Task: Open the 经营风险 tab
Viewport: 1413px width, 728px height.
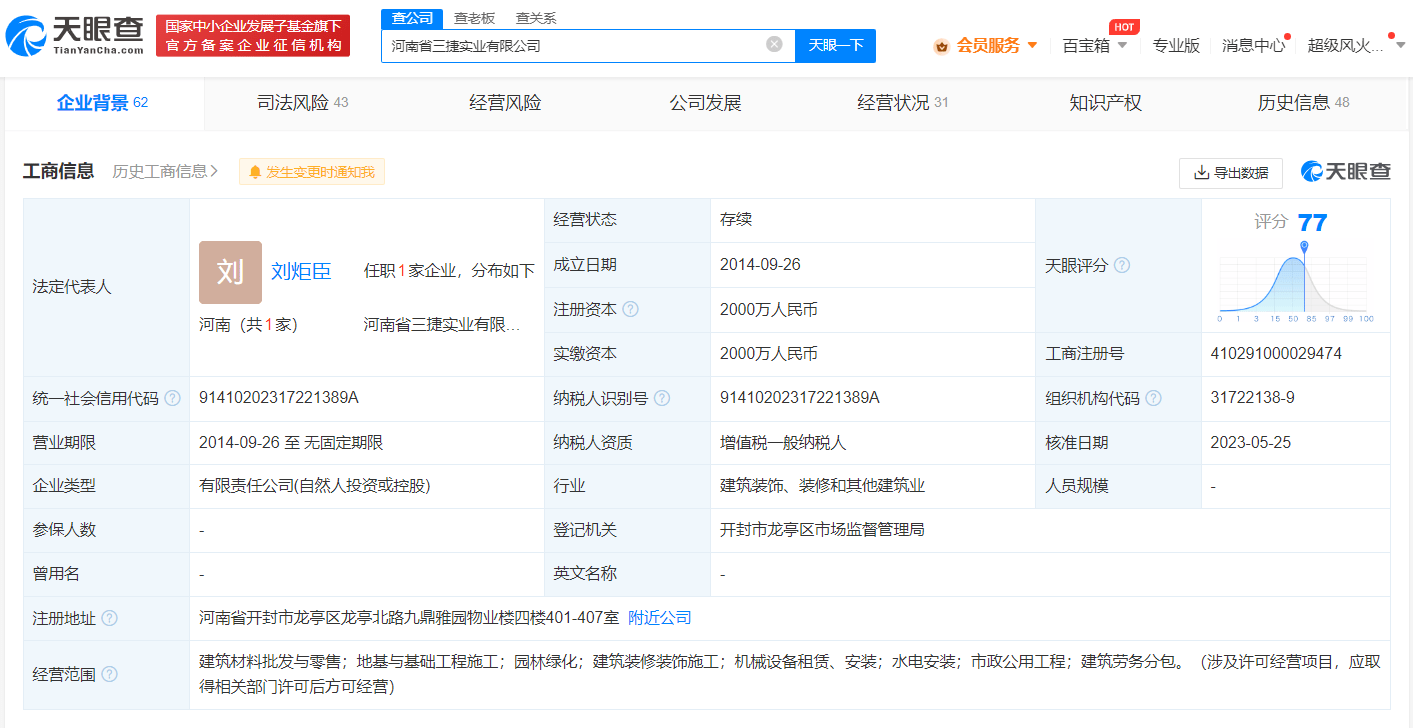Action: (505, 102)
